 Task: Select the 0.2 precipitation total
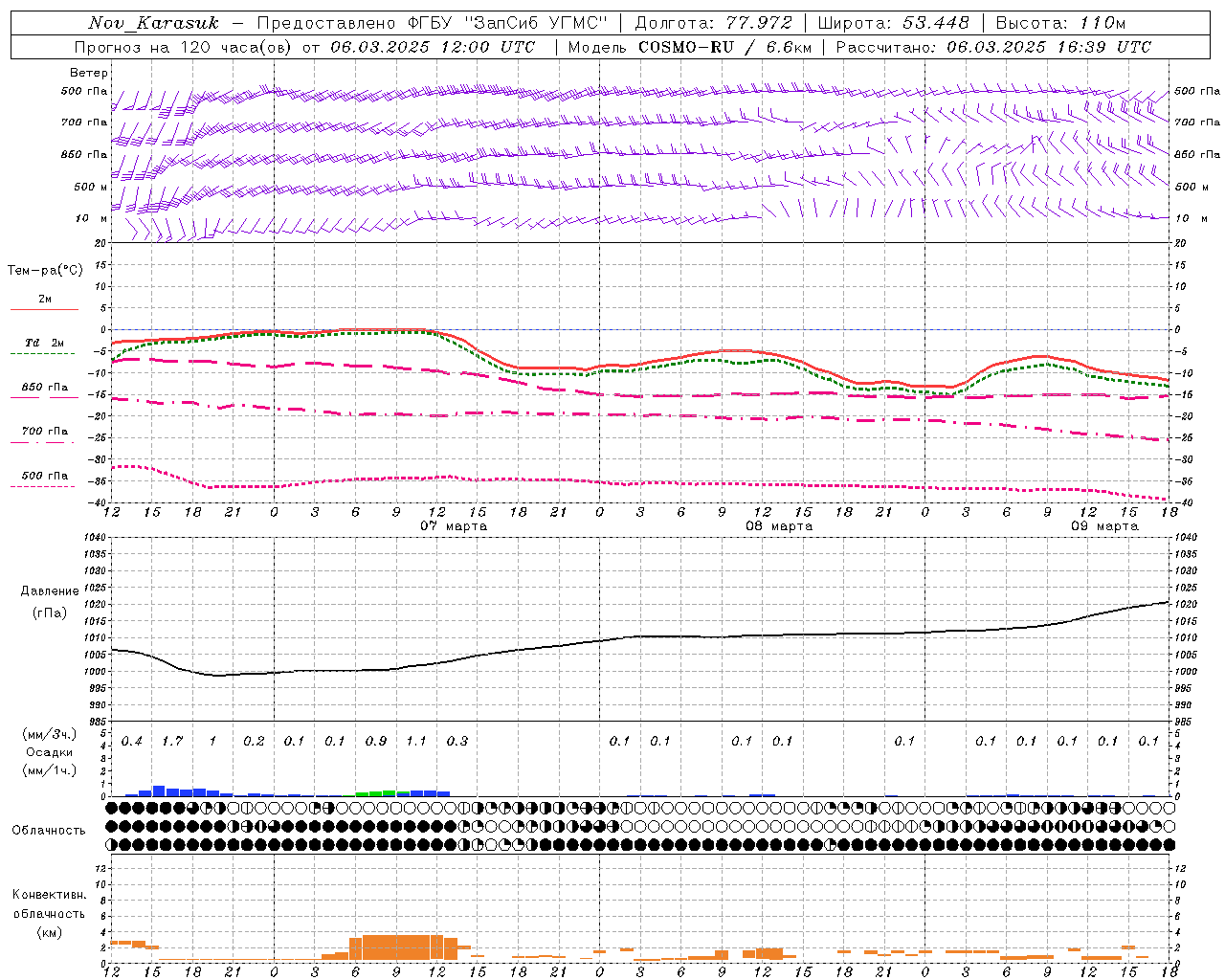point(254,741)
